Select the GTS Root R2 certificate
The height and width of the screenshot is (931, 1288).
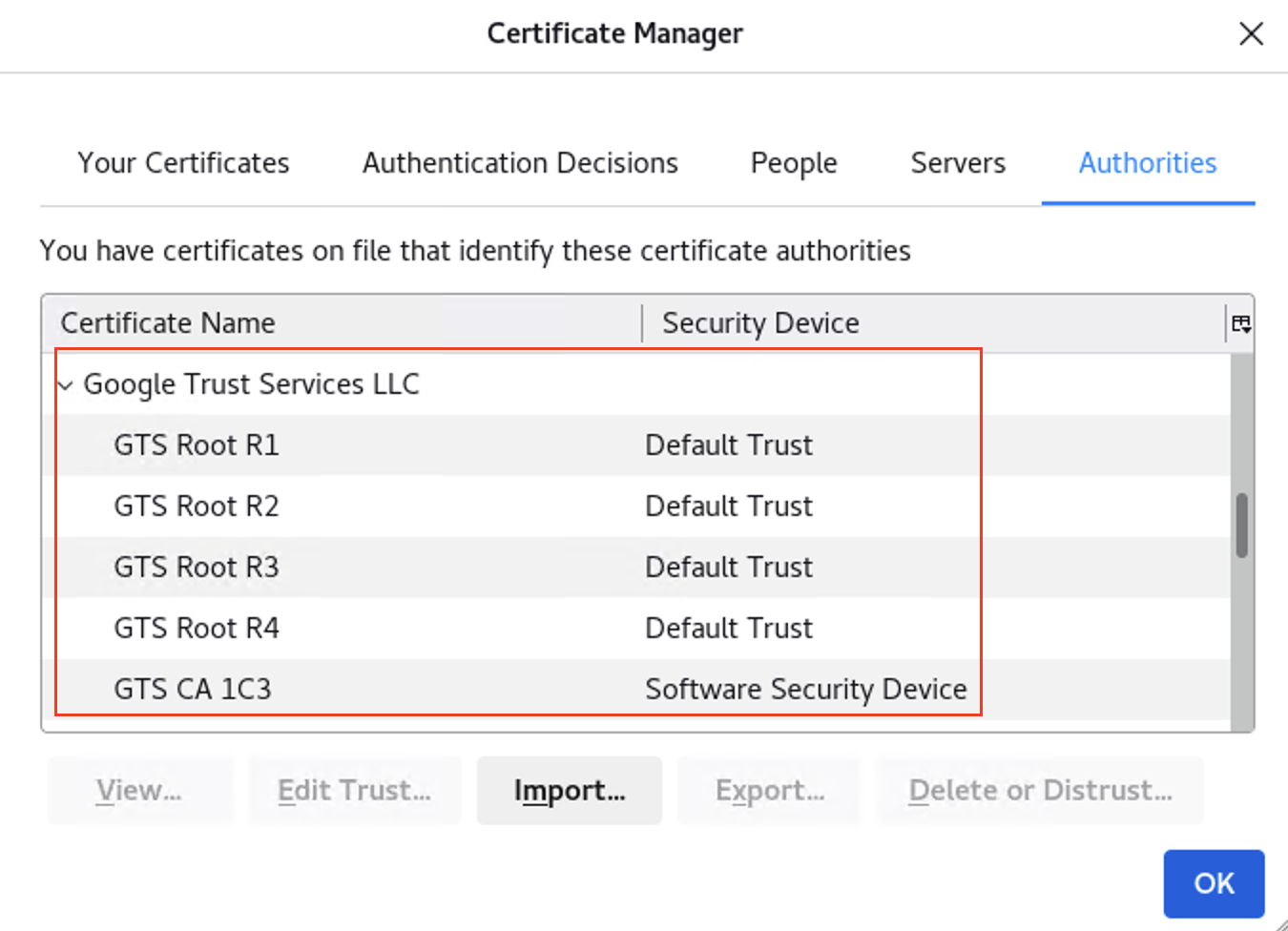tap(197, 507)
